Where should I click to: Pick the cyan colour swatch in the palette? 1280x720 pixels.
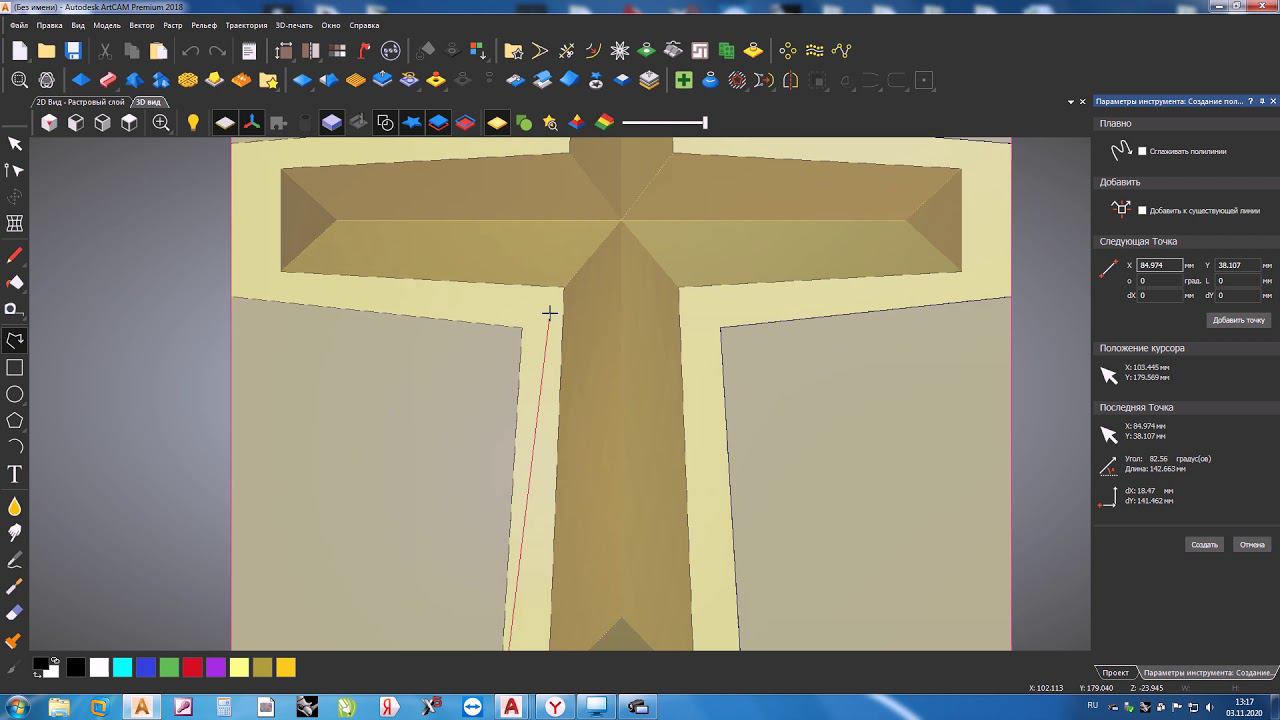122,668
